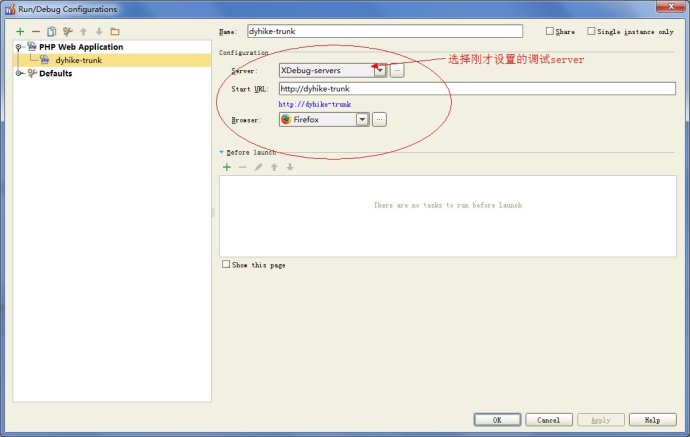Add a before launch task
Screen dimensions: 690x437
click(x=227, y=167)
